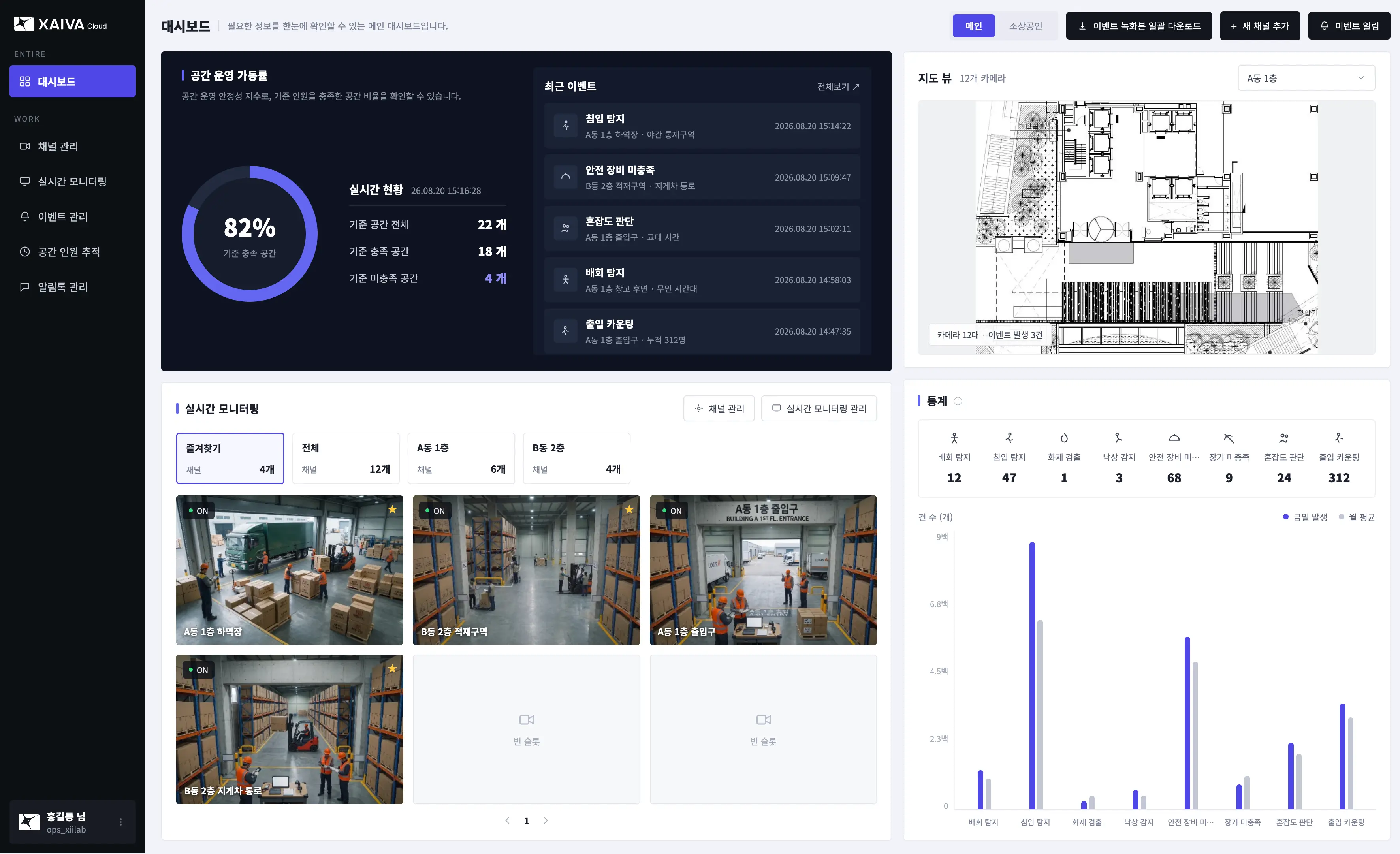
Task: Open 전체보기 link in 최근 이벤트
Action: pos(838,87)
